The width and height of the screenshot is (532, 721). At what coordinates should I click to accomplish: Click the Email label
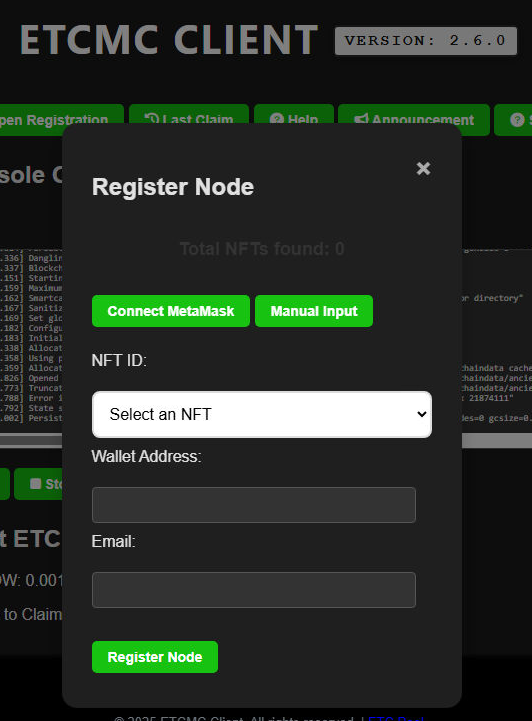113,541
